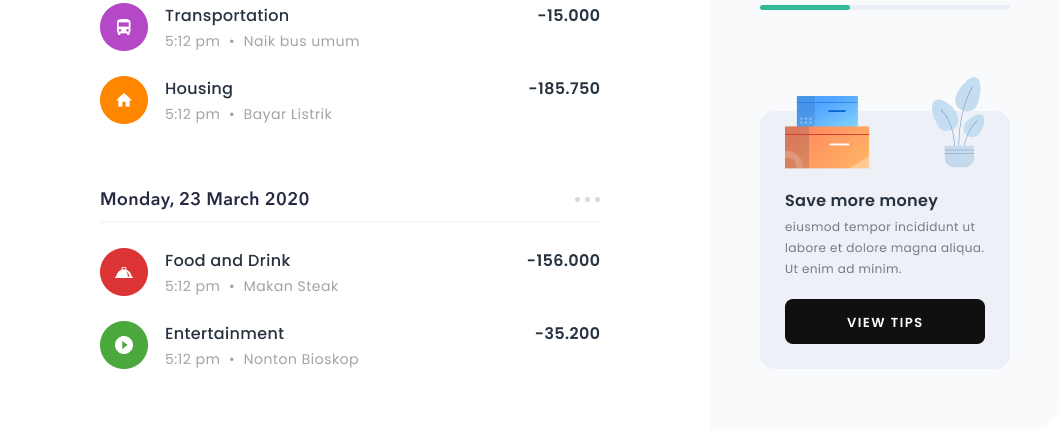The height and width of the screenshot is (429, 1060).
Task: Click the Nonton Bioskop description text
Action: coord(301,359)
